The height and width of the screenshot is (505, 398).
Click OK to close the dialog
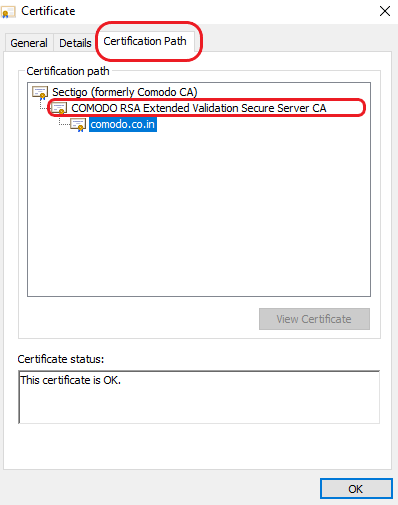[356, 489]
